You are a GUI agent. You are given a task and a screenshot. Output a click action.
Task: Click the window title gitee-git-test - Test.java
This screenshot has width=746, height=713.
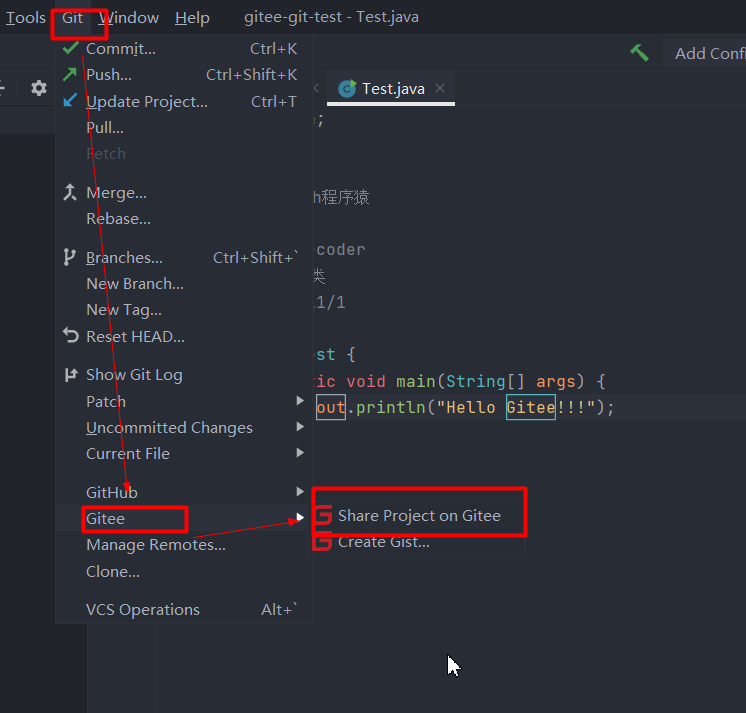332,17
